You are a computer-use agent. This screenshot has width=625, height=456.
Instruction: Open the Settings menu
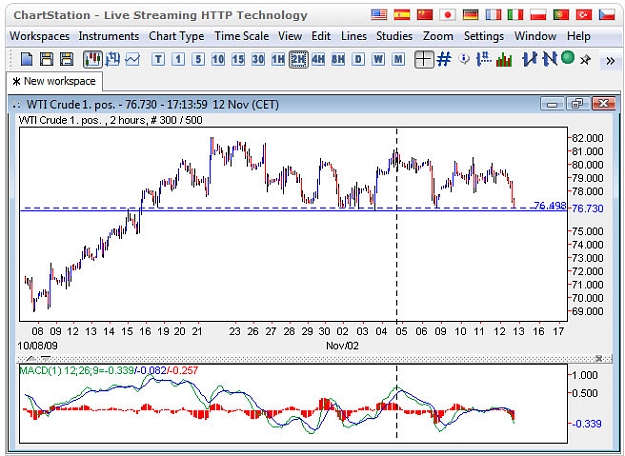click(x=484, y=36)
